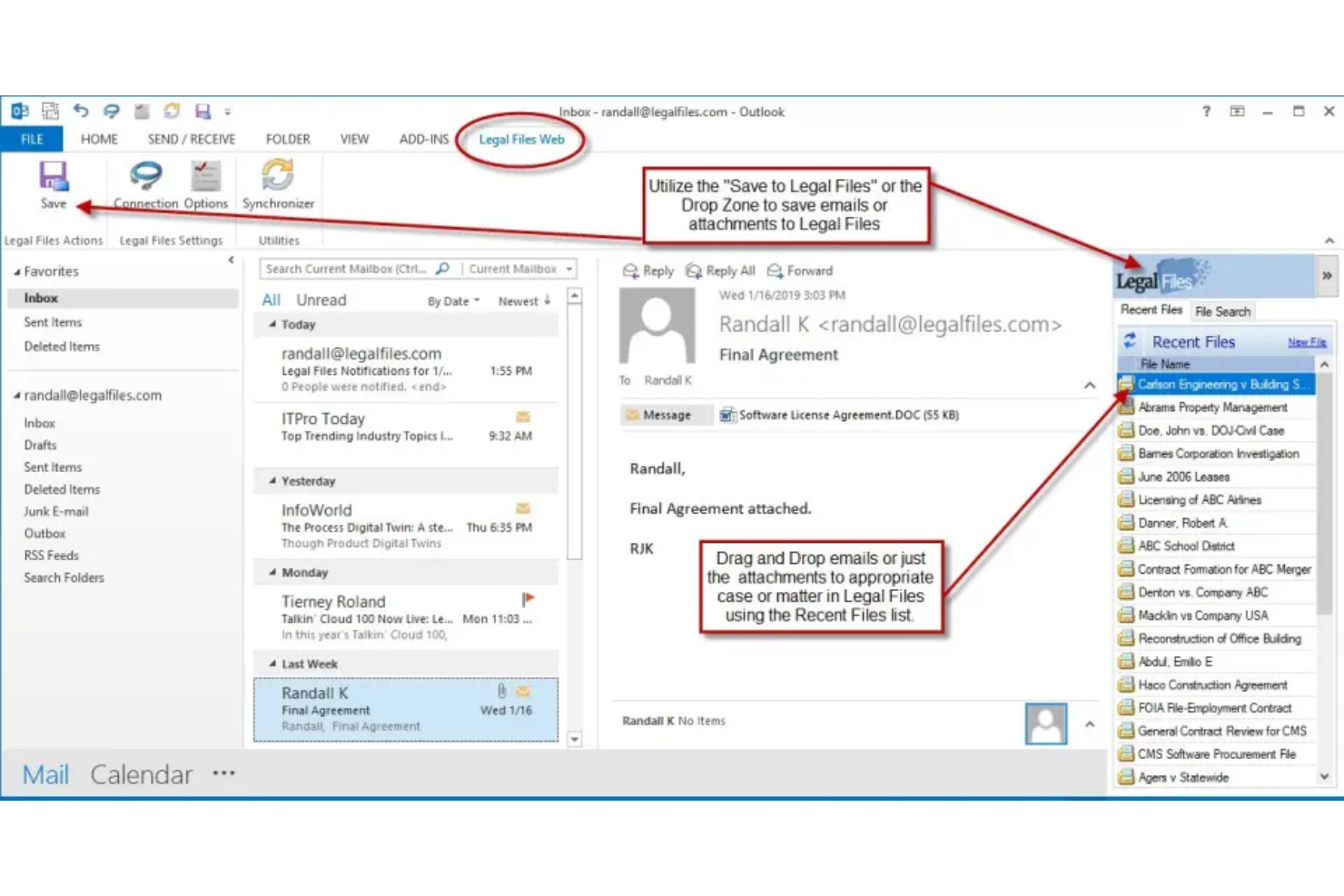Select Carlson Engineering v Building file

click(1215, 384)
